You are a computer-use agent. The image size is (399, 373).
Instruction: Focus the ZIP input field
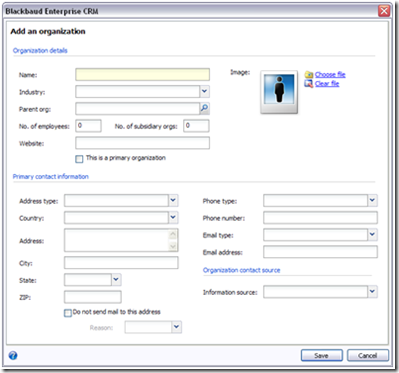pos(93,297)
